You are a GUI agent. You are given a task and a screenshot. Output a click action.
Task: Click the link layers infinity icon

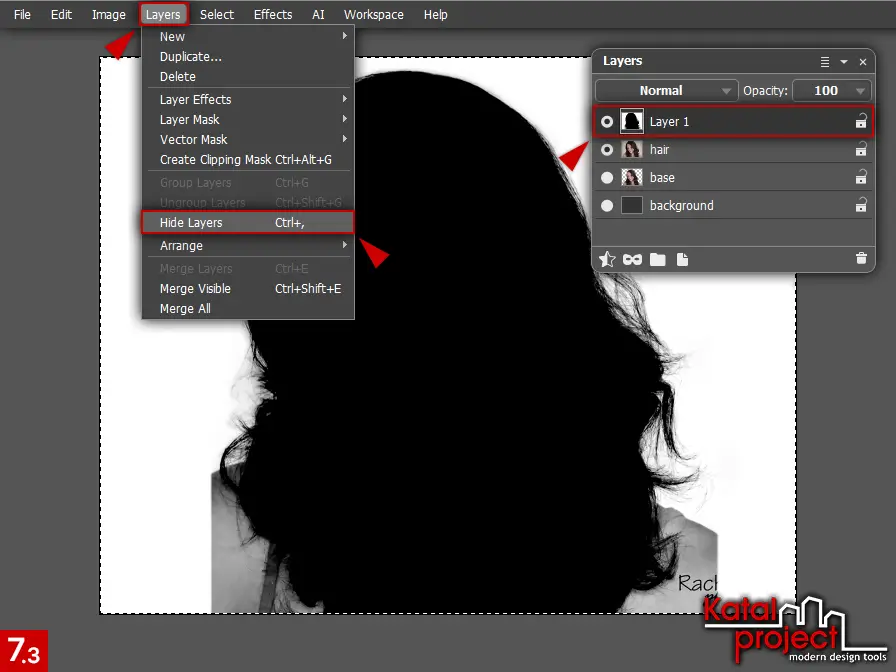(631, 259)
